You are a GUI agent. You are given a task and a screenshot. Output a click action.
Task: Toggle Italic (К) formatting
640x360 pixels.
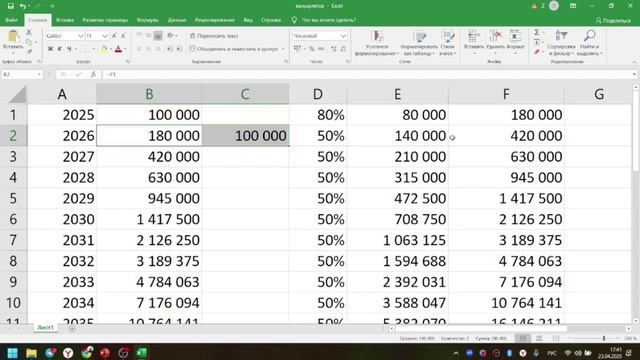(60, 49)
